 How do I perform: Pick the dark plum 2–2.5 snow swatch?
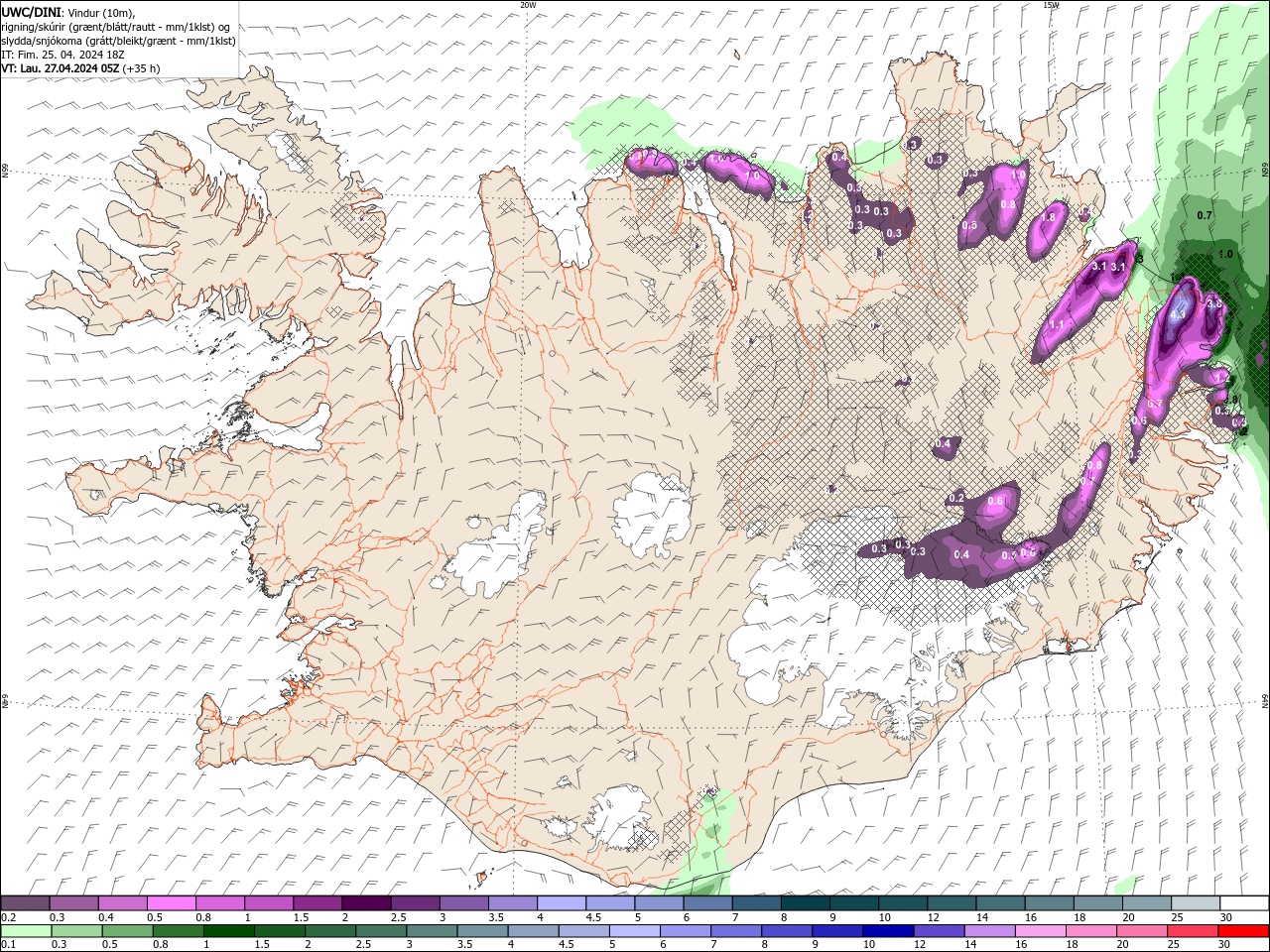366,903
